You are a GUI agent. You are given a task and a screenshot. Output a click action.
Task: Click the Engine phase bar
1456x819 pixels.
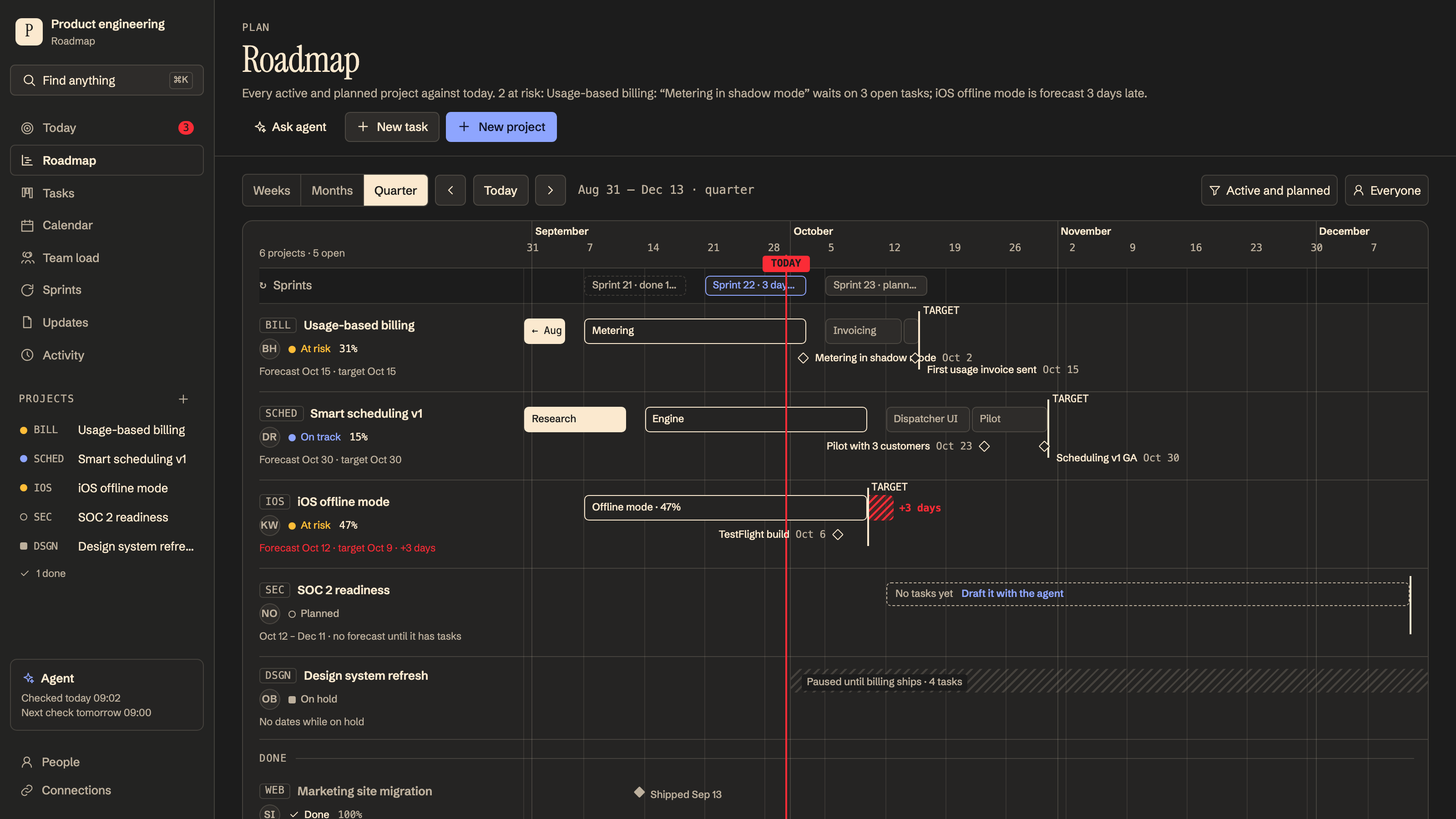coord(756,419)
